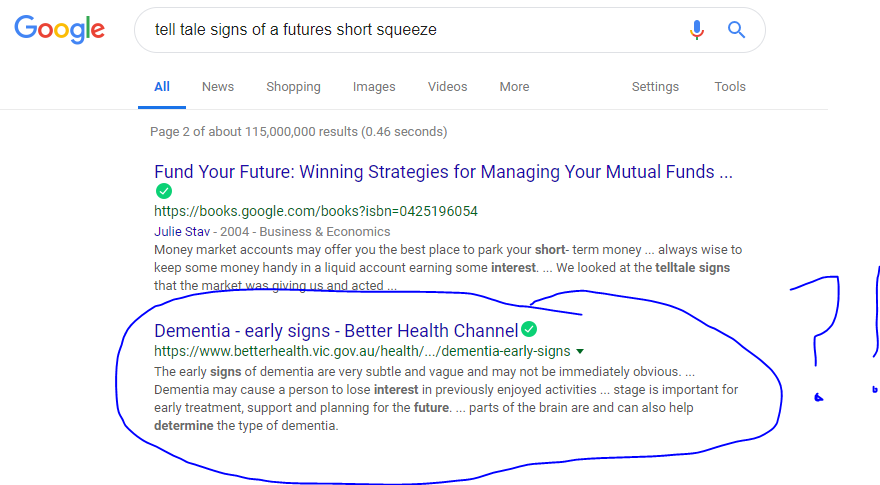Click the microphone voice search icon
Image resolution: width=880 pixels, height=485 pixels.
point(696,30)
